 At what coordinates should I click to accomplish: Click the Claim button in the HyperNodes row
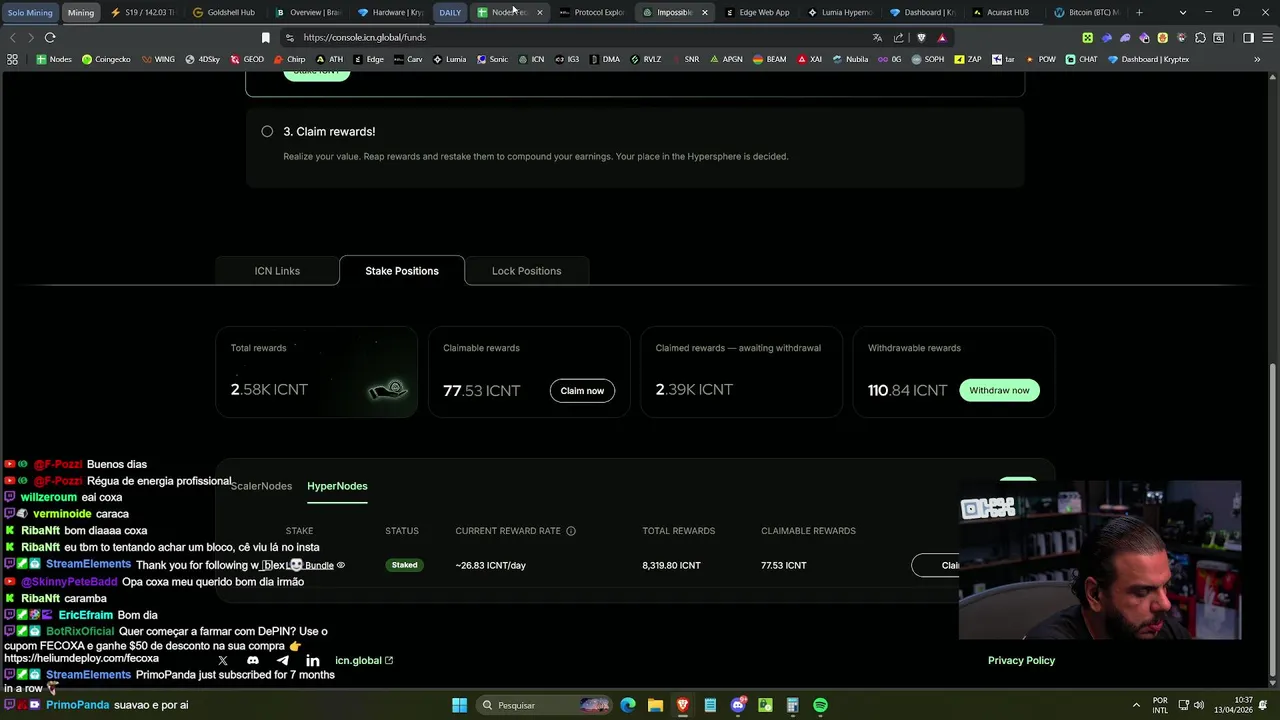pyautogui.click(x=935, y=565)
